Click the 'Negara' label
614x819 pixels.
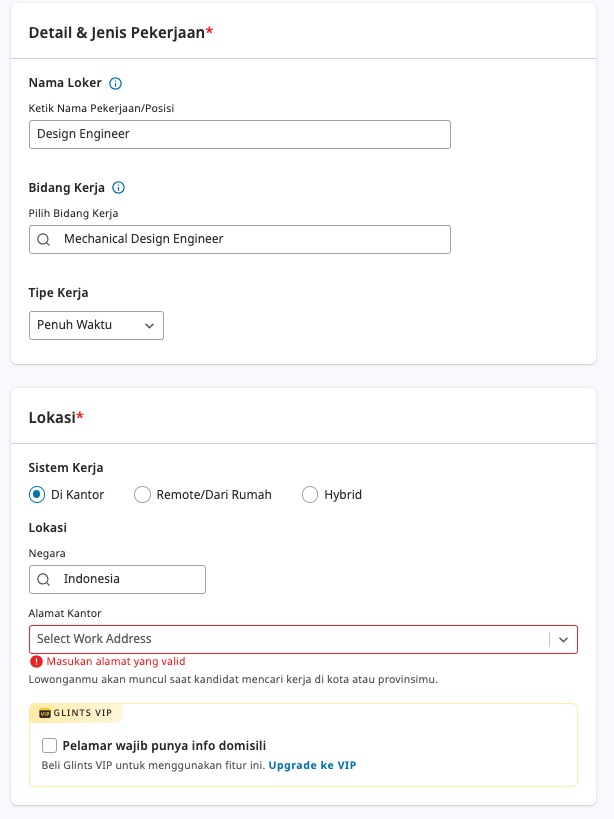(x=47, y=553)
